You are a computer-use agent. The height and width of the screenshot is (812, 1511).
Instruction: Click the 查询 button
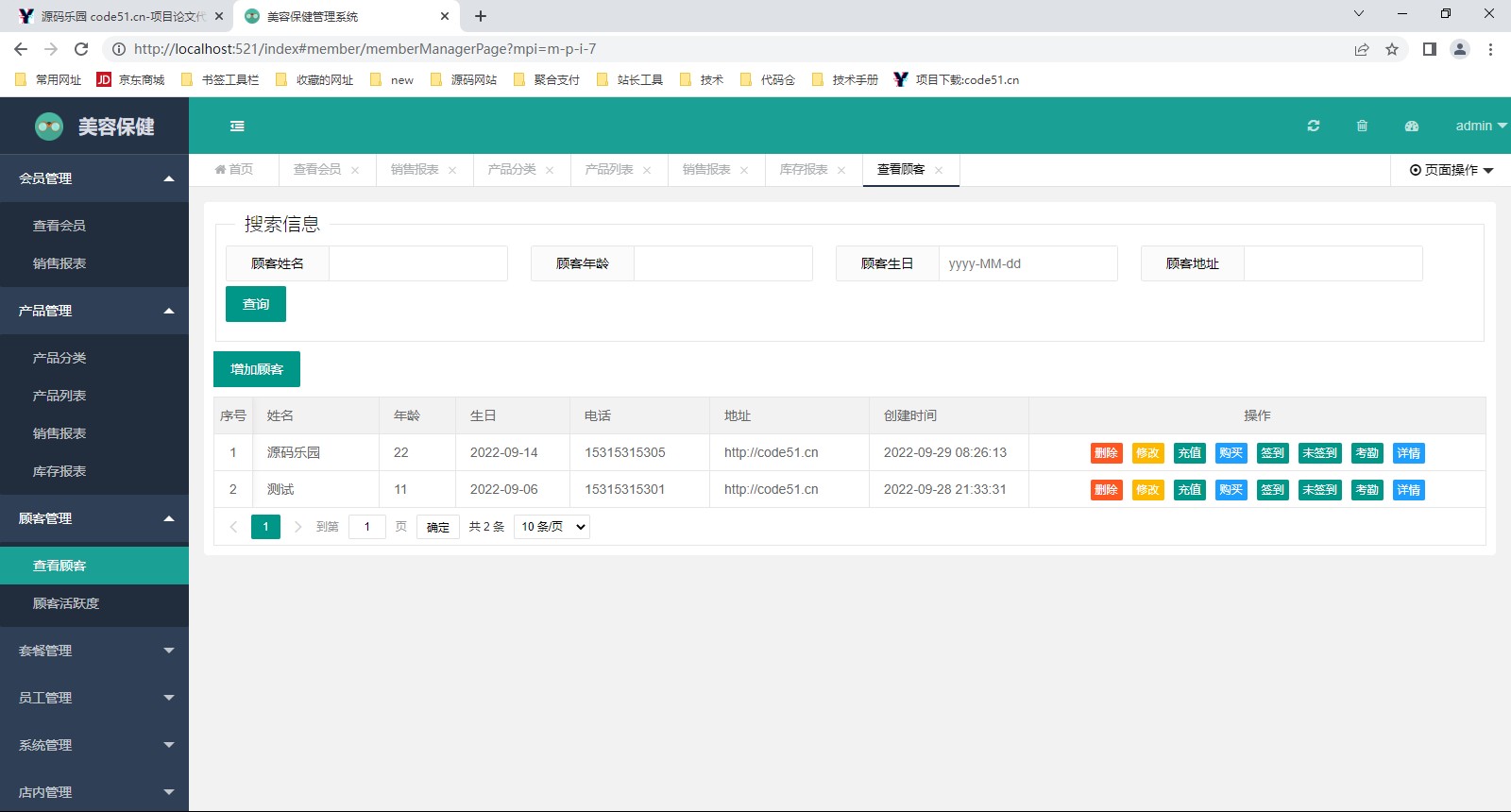pyautogui.click(x=256, y=304)
